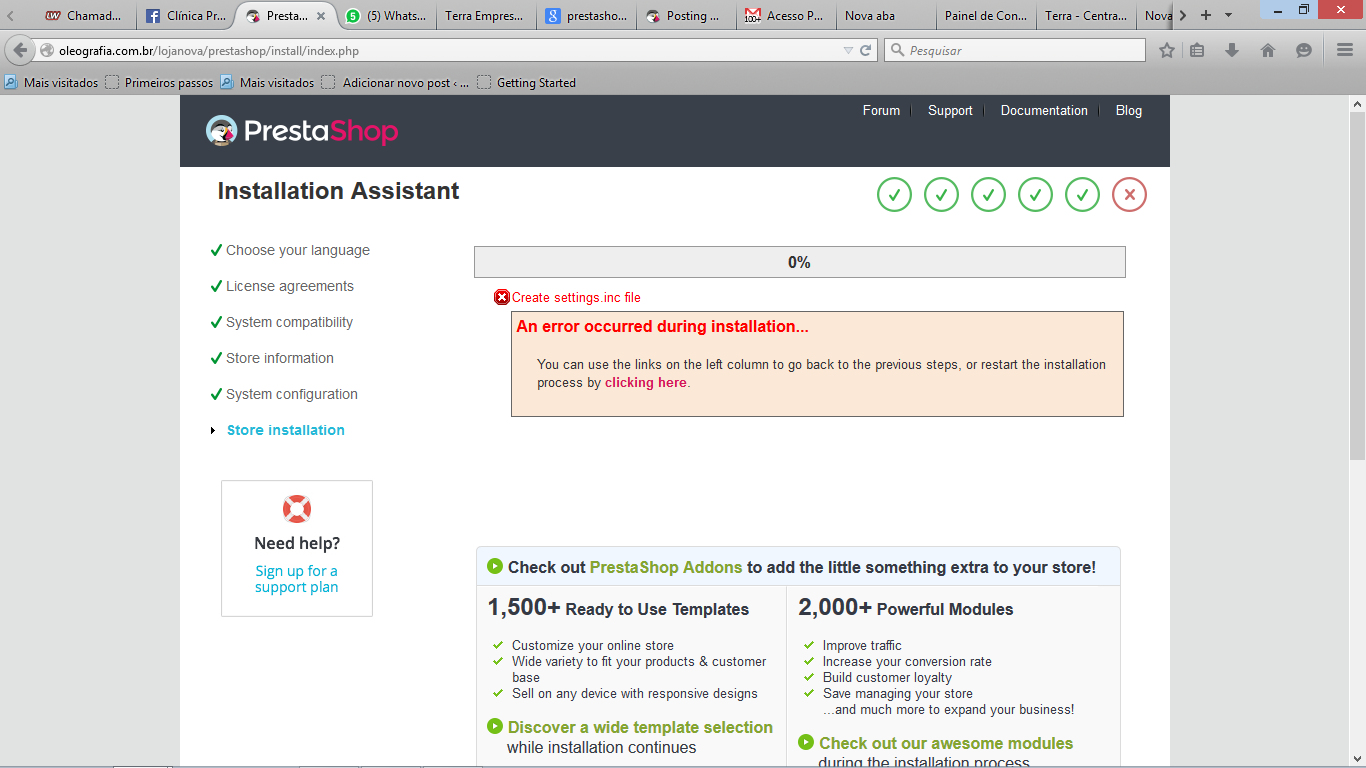Open the Documentation link in header

[x=1044, y=111]
